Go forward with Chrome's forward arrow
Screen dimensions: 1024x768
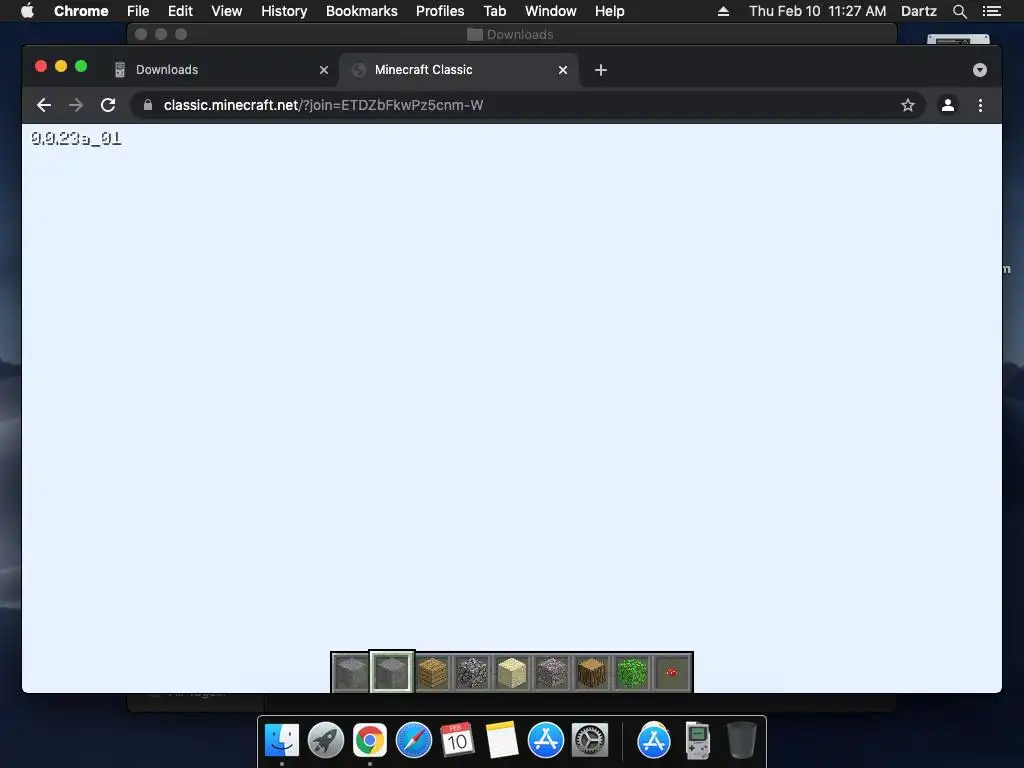click(x=76, y=105)
